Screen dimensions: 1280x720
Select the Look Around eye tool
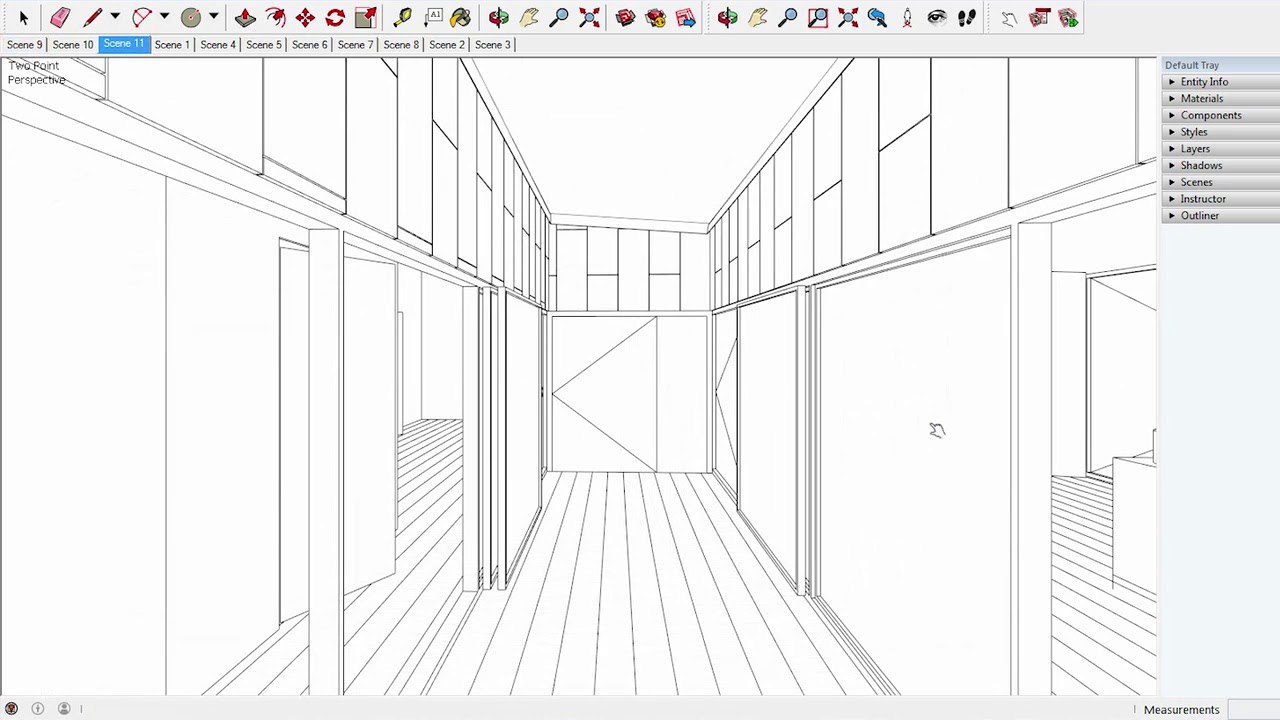[937, 17]
